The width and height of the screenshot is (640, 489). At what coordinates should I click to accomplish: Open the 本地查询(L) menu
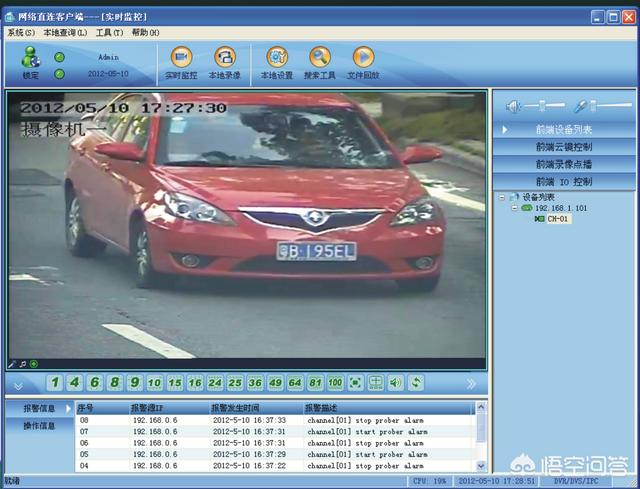click(x=66, y=33)
